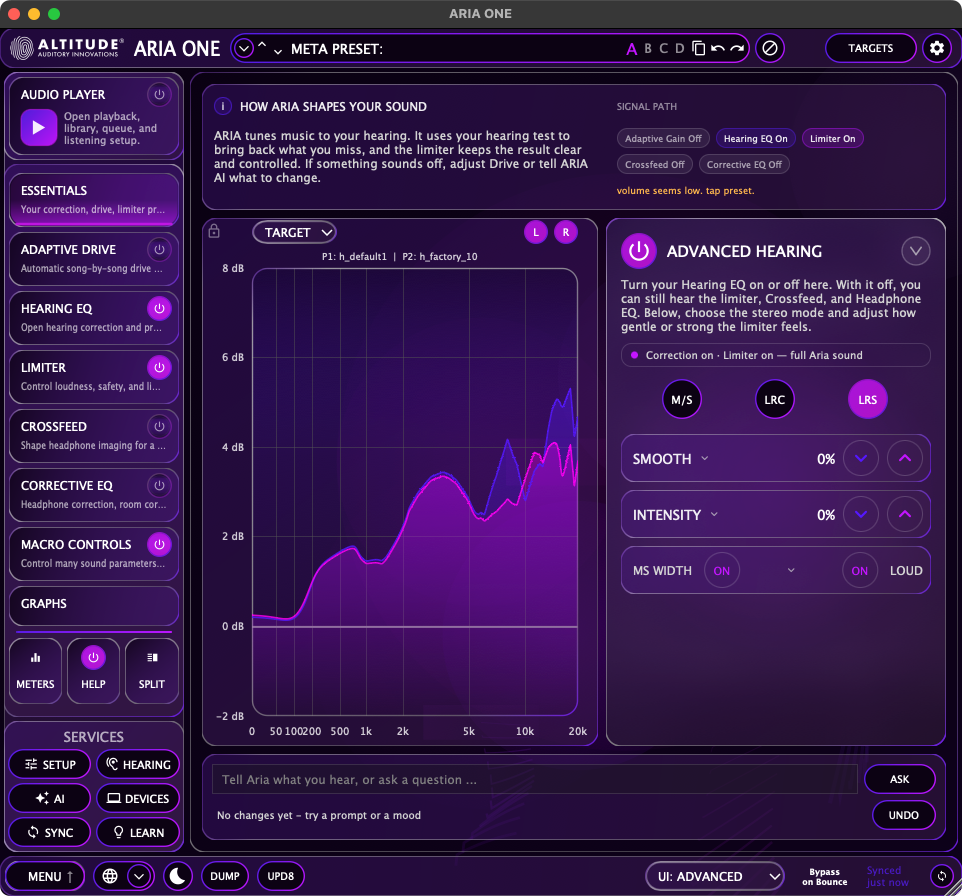Viewport: 962px width, 896px height.
Task: Open the language globe icon
Action: [110, 876]
